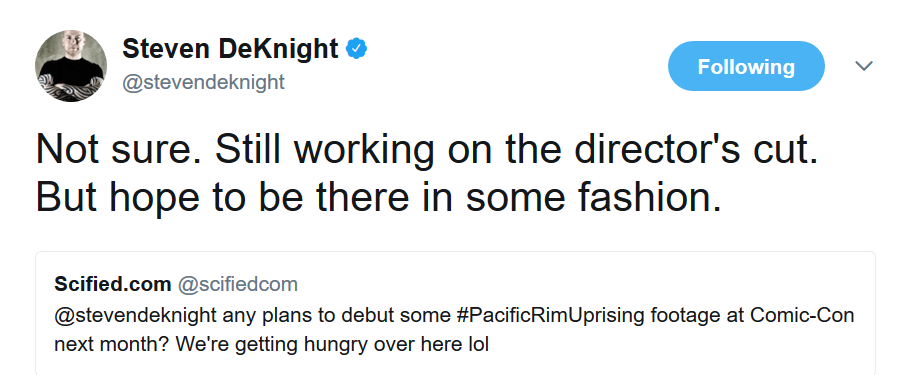Click "We're getting hungry over here lol" text
The image size is (915, 375).
click(332, 344)
